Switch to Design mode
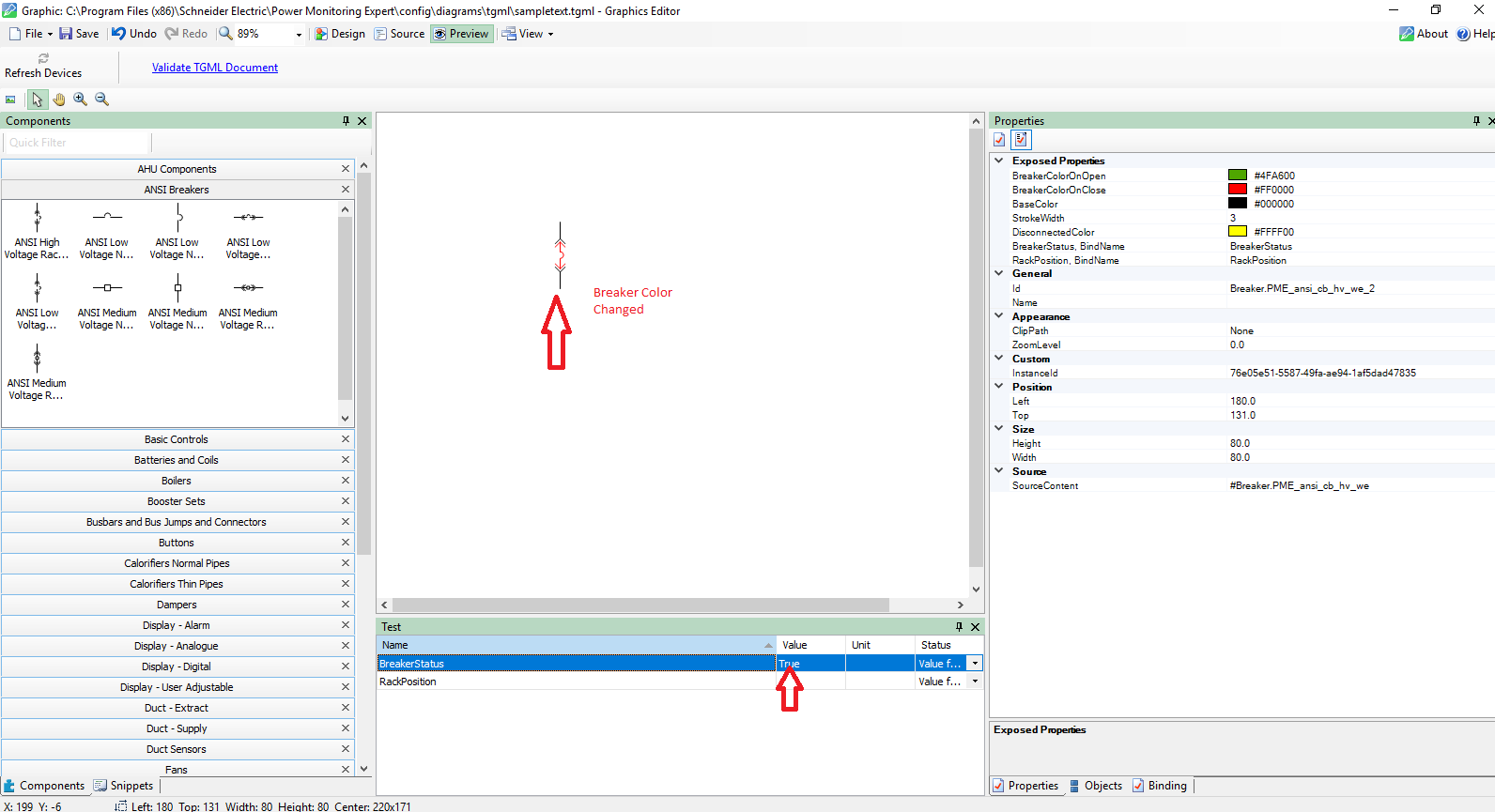 click(x=340, y=34)
